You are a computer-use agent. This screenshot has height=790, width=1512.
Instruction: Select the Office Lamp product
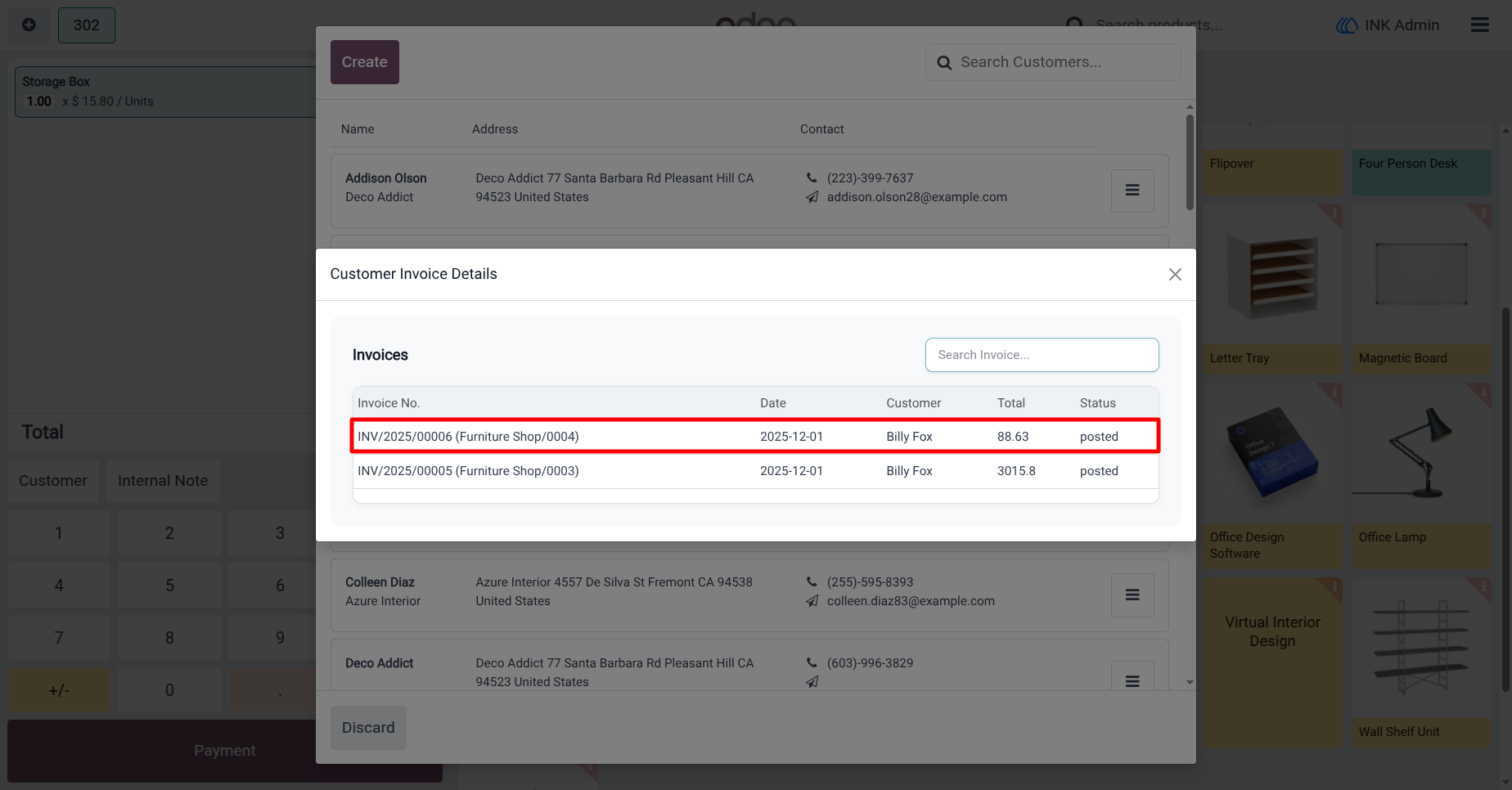click(x=1421, y=476)
